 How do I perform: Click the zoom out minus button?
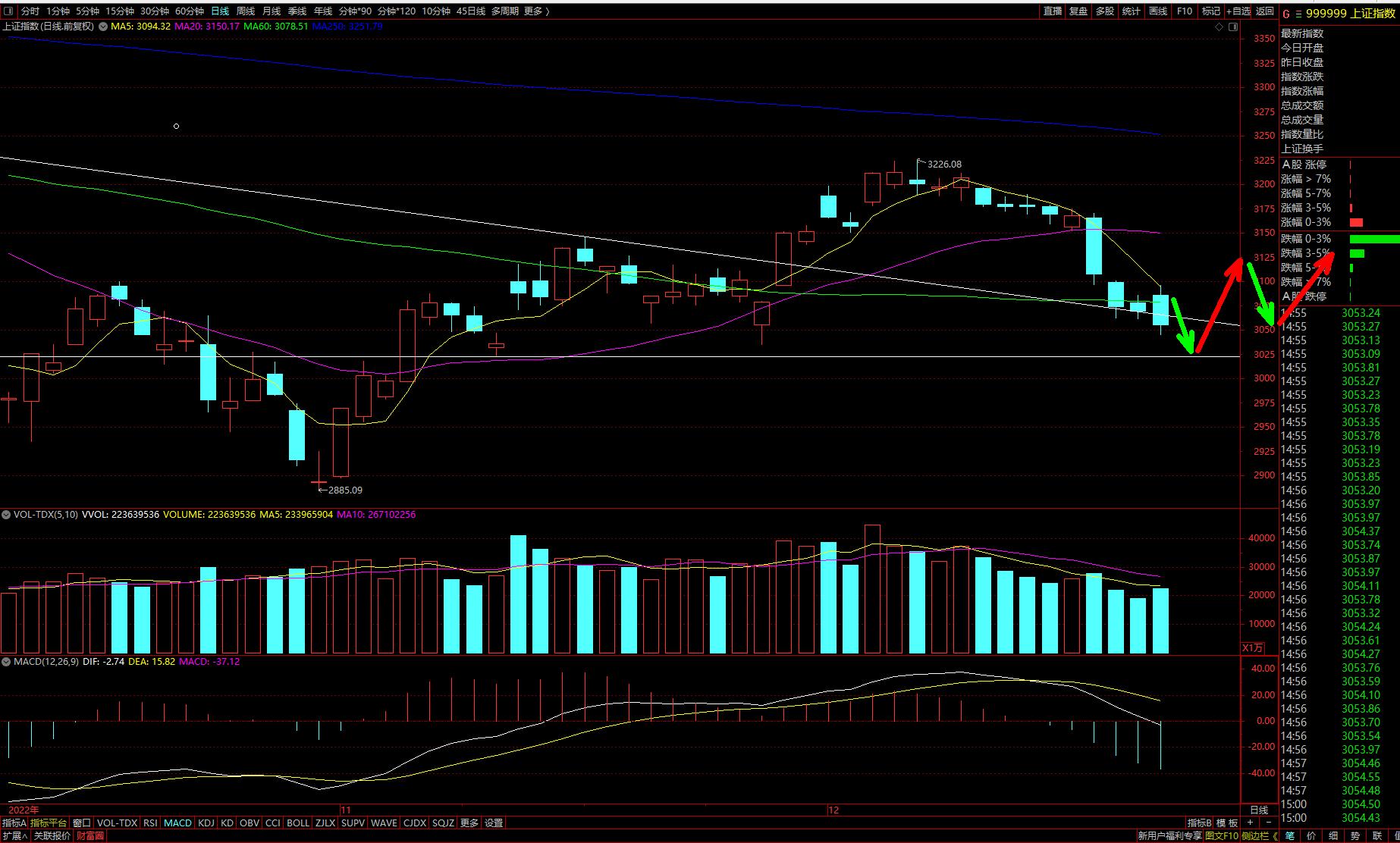(1268, 823)
